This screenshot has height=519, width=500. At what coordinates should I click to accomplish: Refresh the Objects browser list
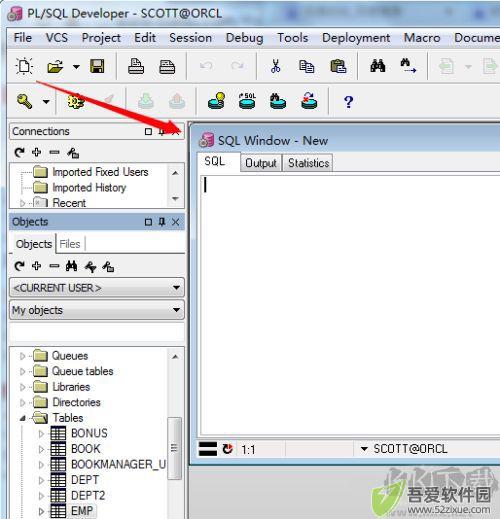coord(19,266)
